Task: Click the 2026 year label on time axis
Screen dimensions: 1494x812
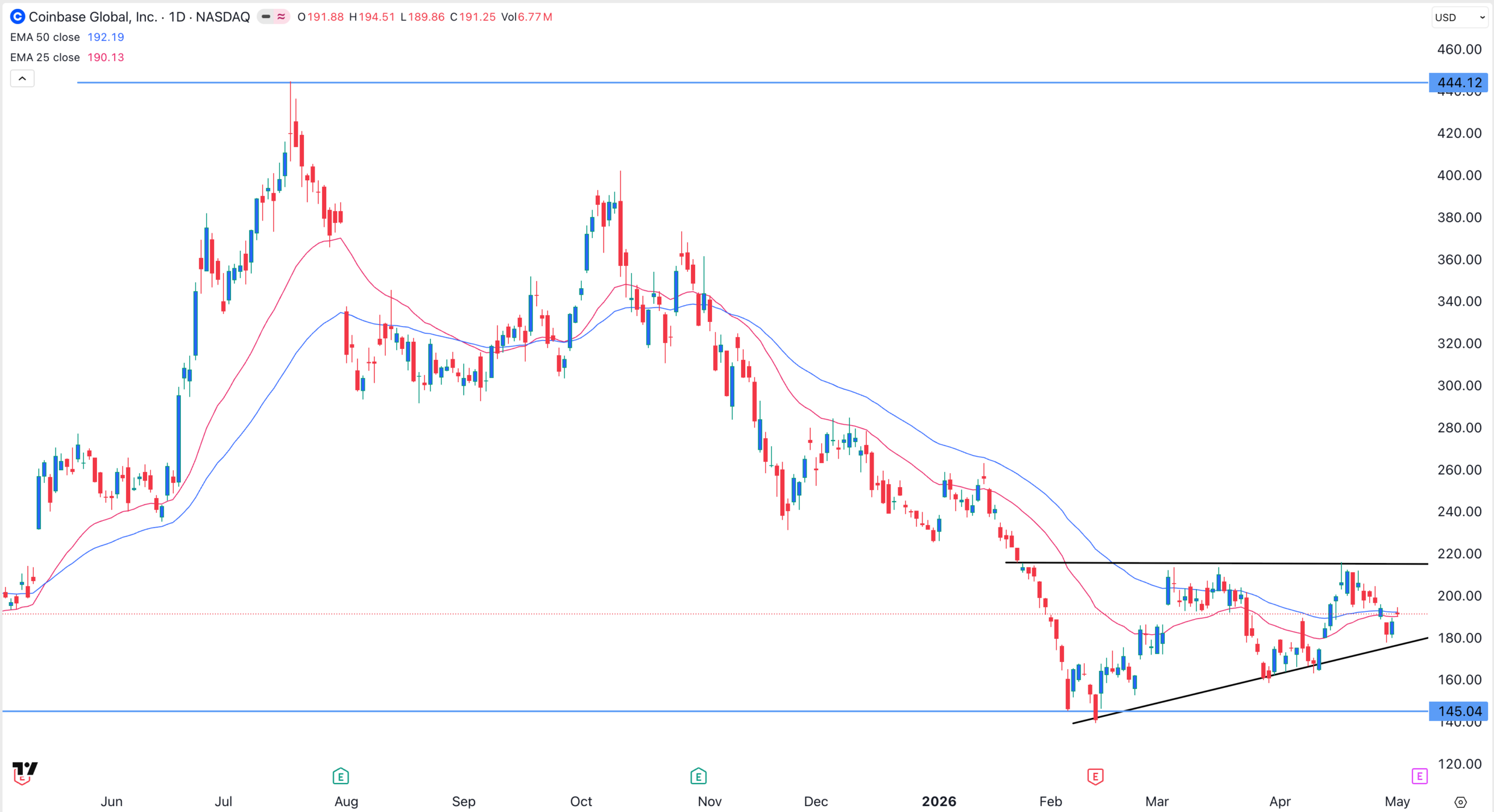Action: [x=939, y=801]
